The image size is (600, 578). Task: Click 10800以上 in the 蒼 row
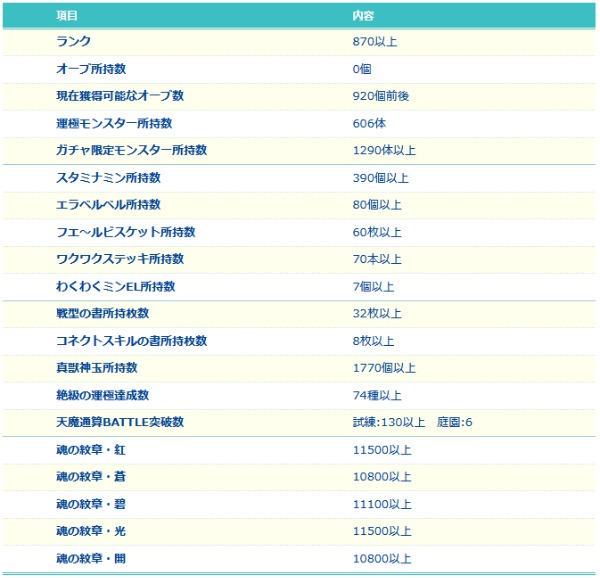coord(382,477)
